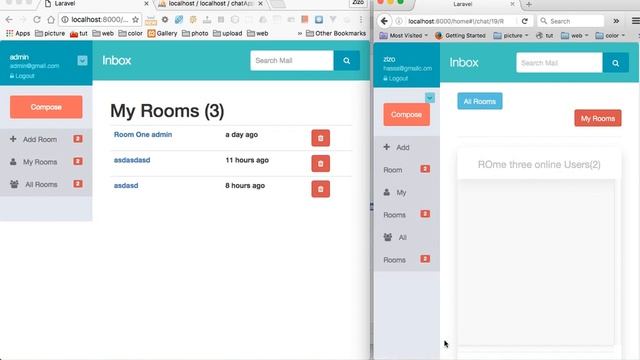The width and height of the screenshot is (640, 360).
Task: Click the Add Room count badge, left window
Action: pos(78,139)
